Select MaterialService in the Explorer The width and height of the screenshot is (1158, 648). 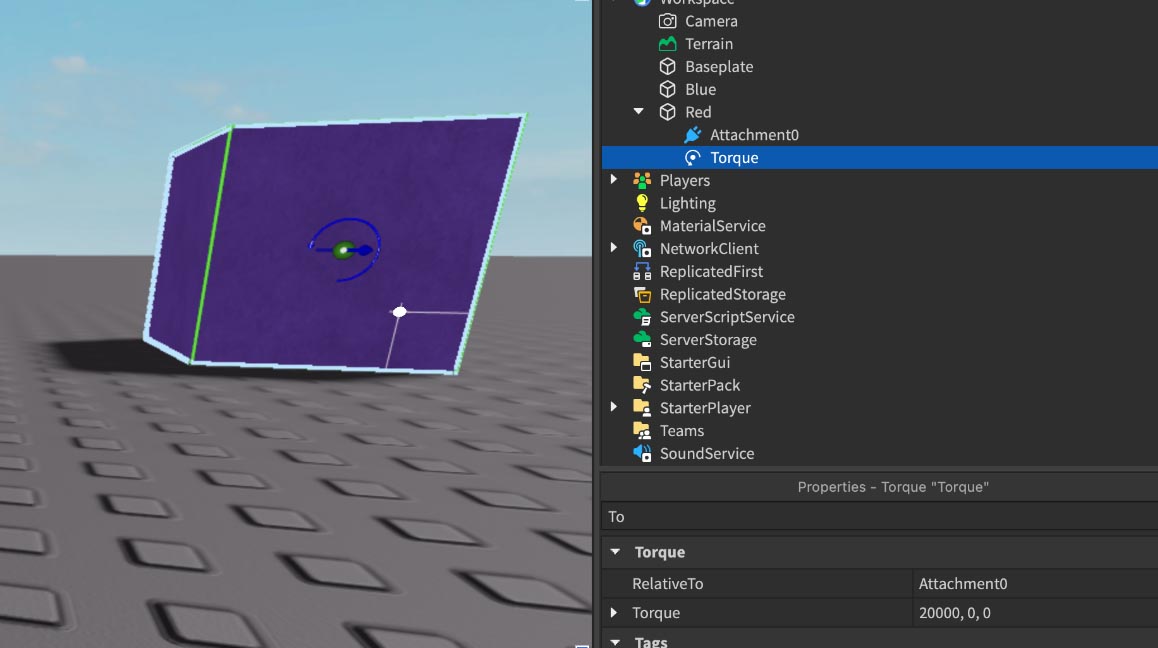click(712, 226)
